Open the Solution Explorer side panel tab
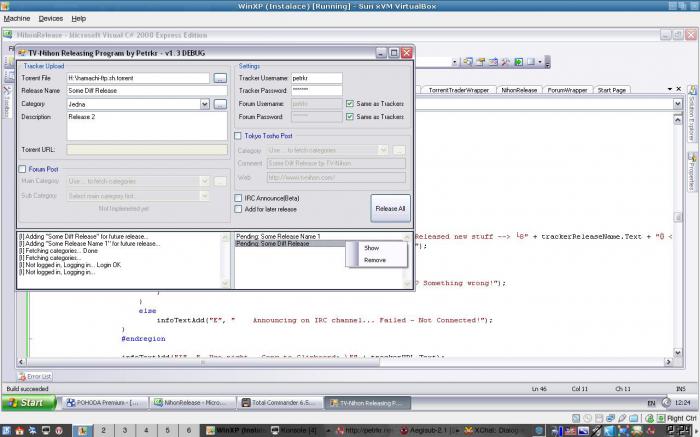This screenshot has height=437, width=700. point(692,114)
